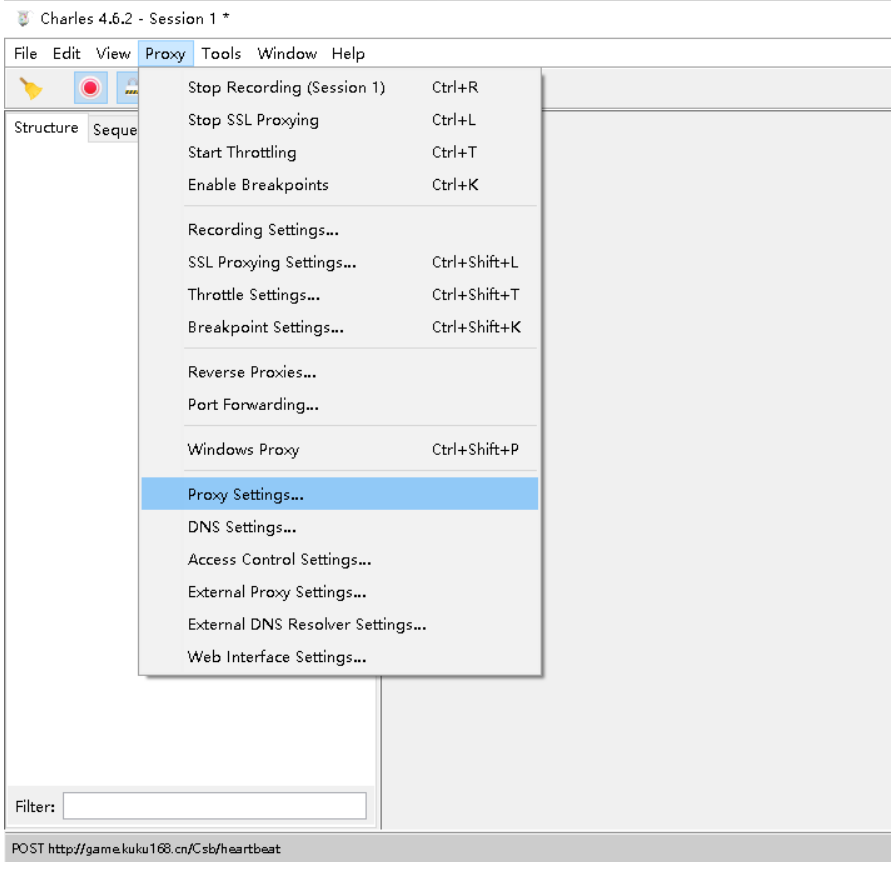Viewport: 891px width, 870px height.
Task: Click the POST heartbeat status bar text
Action: pyautogui.click(x=146, y=848)
